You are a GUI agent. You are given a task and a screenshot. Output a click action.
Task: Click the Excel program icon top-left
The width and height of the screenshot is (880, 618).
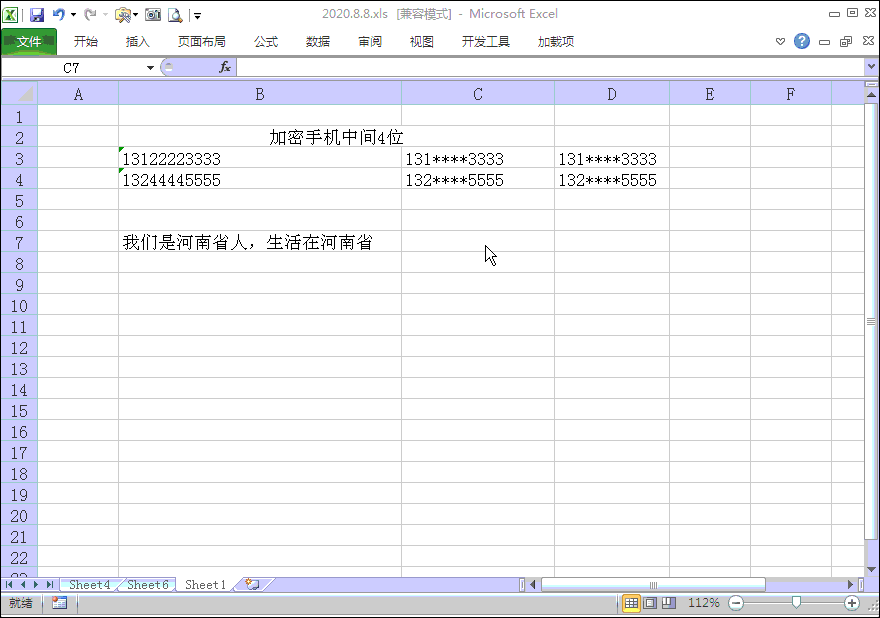click(12, 15)
